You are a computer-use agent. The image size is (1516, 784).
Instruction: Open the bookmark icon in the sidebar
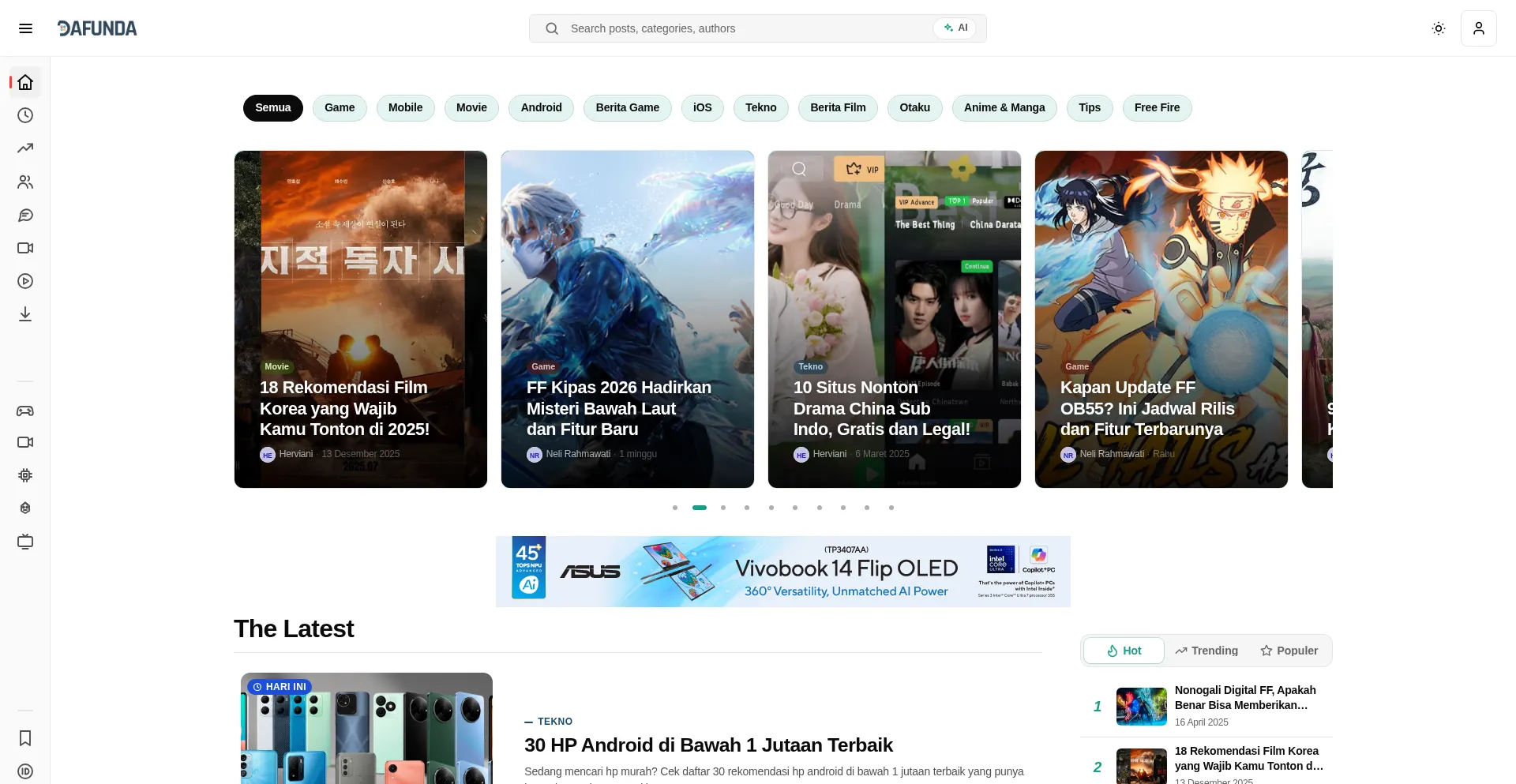pos(25,738)
